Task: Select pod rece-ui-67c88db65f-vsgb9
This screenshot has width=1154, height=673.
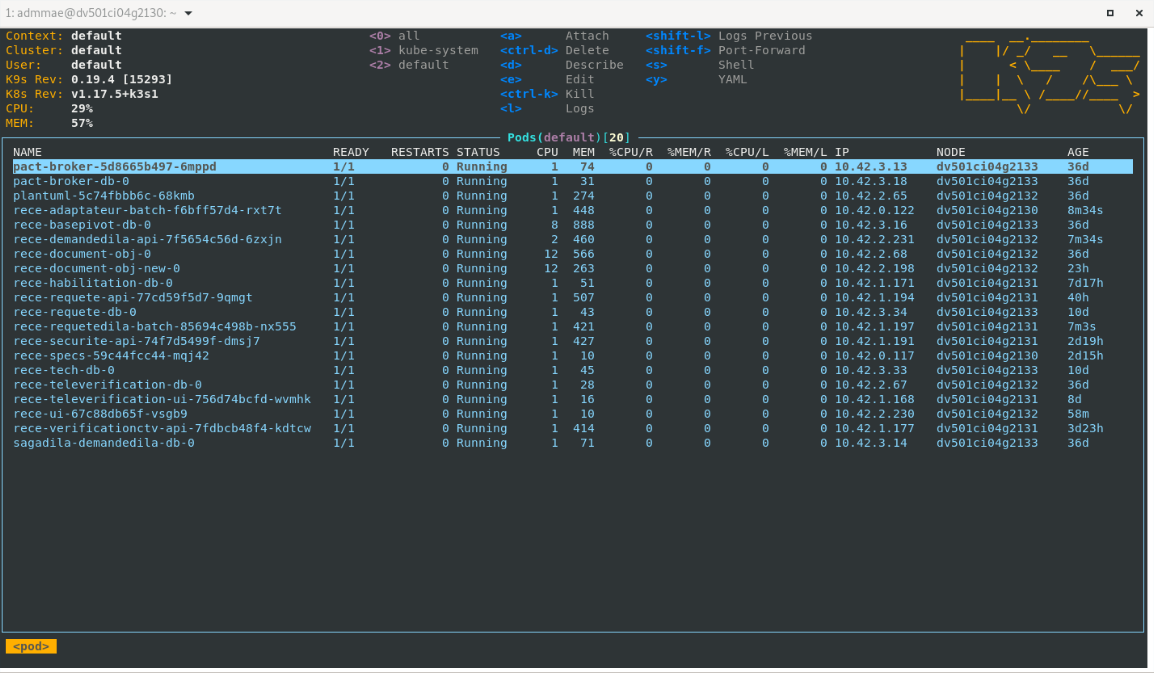Action: pyautogui.click(x=573, y=414)
